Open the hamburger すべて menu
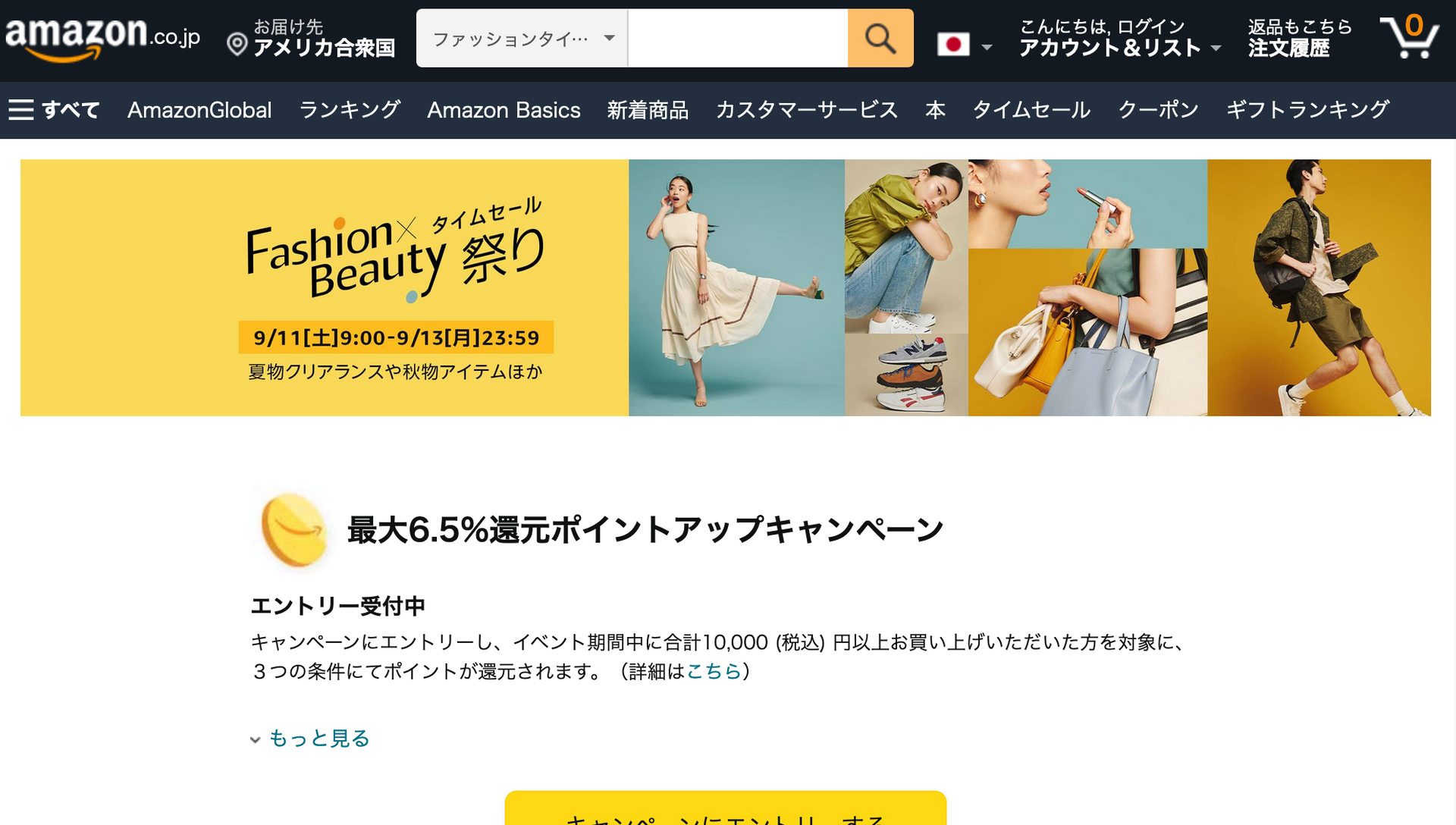 coord(54,110)
